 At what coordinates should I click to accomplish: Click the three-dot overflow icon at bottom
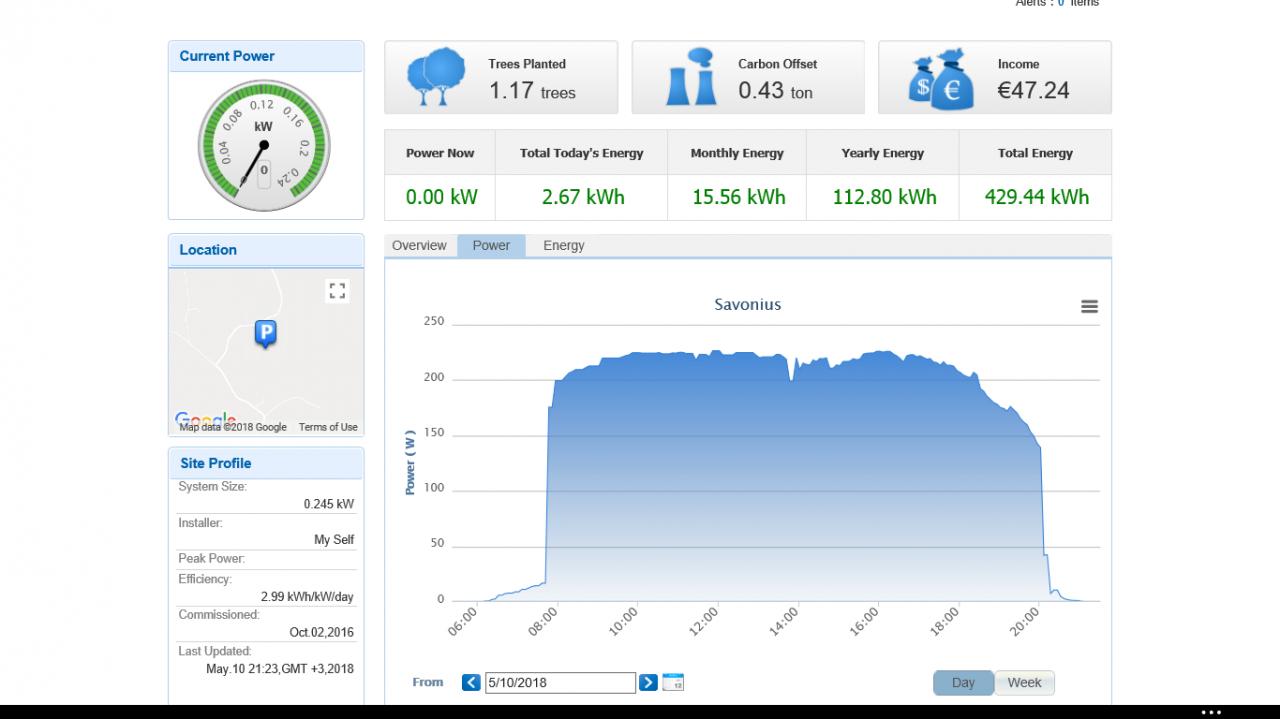tap(1211, 713)
